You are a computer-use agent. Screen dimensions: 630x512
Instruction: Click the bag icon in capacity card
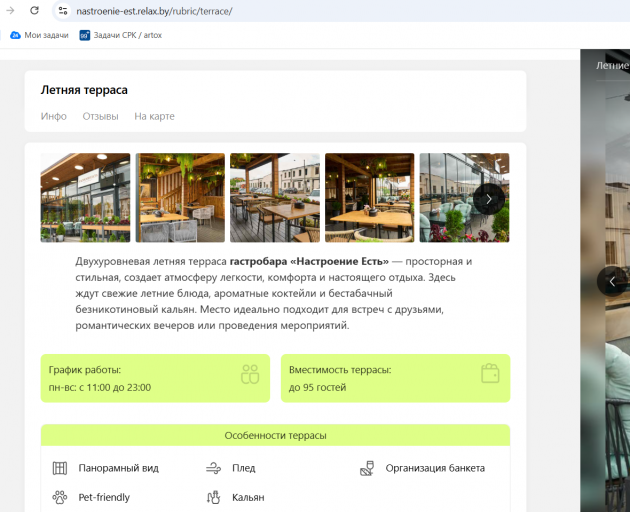(x=490, y=373)
